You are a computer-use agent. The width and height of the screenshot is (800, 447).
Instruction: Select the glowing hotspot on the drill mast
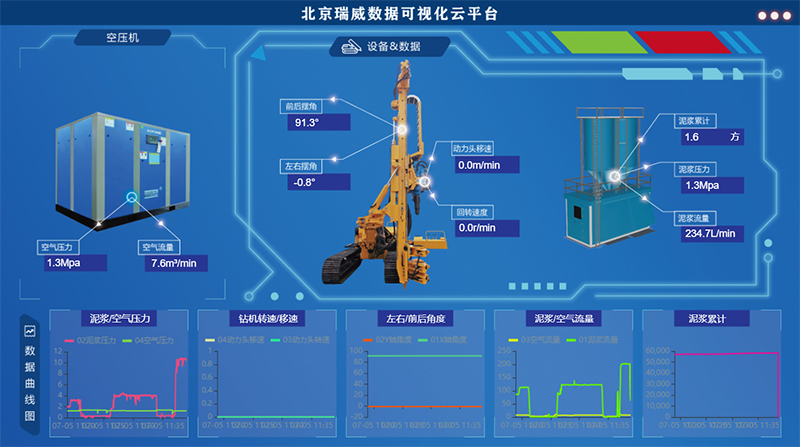[x=402, y=130]
